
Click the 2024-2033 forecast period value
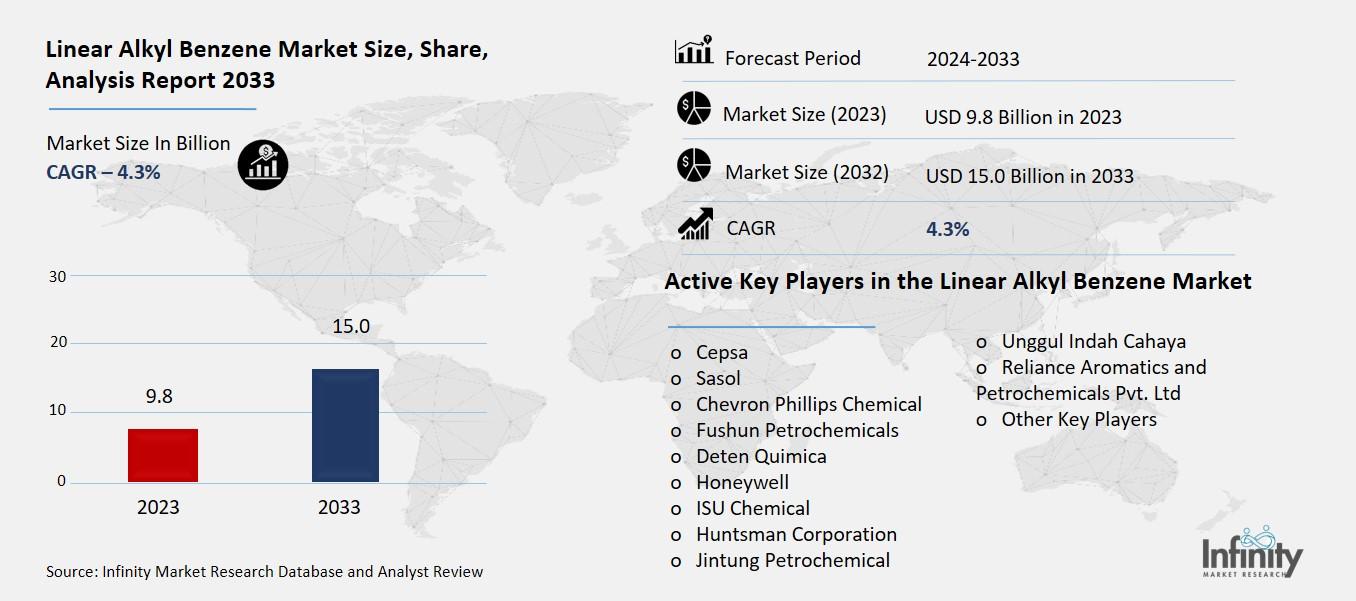point(974,59)
